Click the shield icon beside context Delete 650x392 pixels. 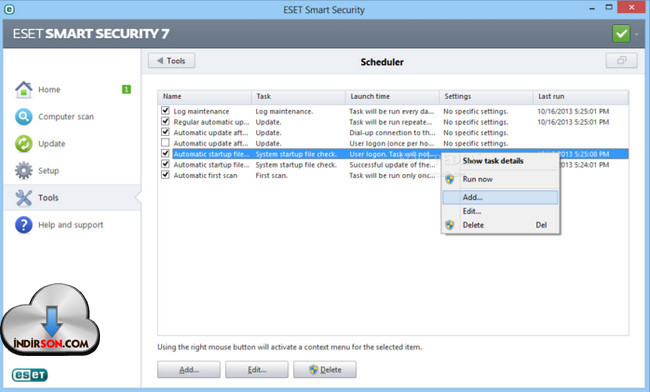click(450, 225)
